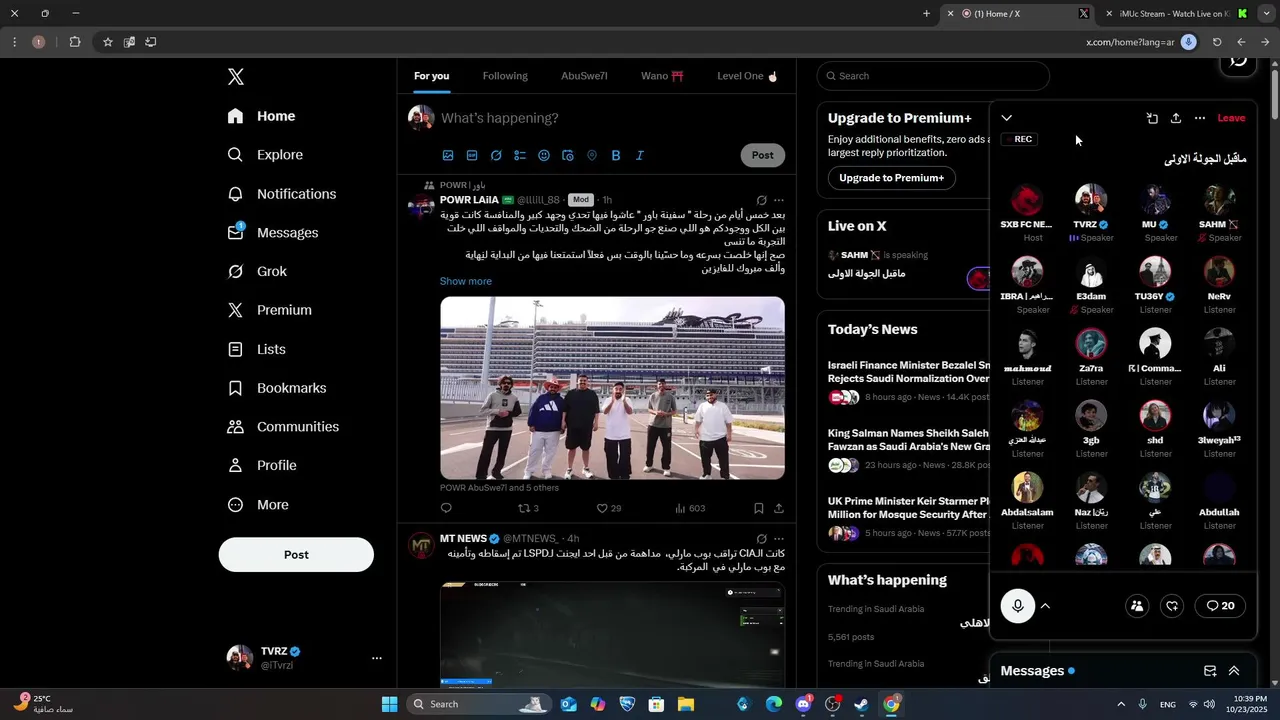Screen dimensions: 1280x720
Task: Open Notifications from sidebar
Action: [x=283, y=194]
